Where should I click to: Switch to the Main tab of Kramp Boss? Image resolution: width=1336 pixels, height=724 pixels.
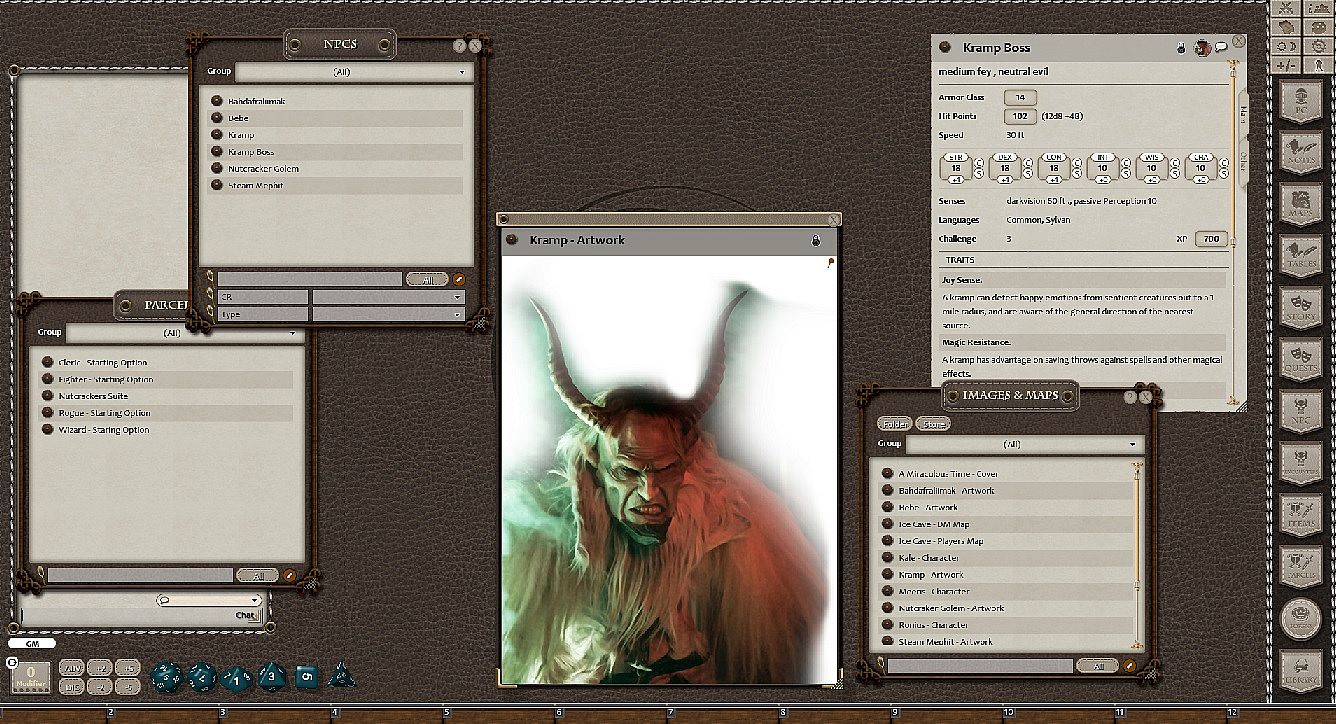point(1243,113)
